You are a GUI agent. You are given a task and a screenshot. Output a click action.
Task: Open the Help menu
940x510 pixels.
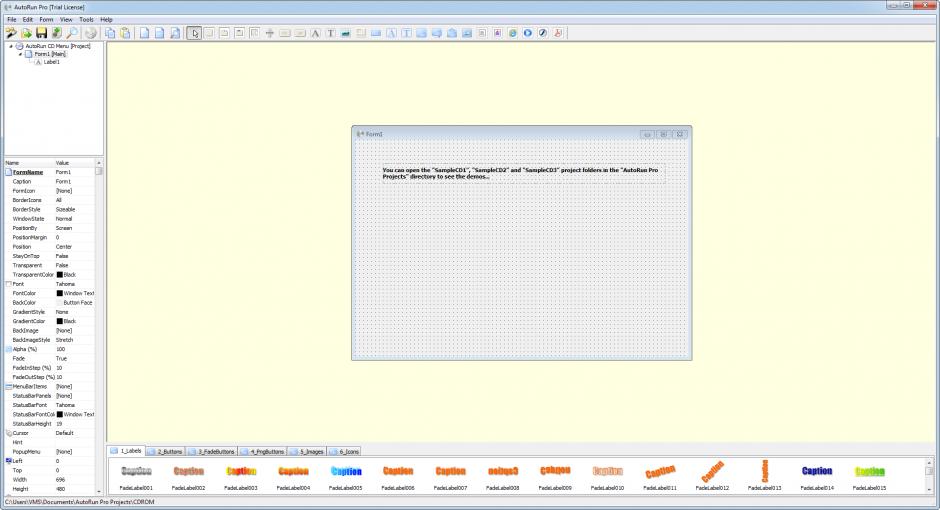point(106,19)
